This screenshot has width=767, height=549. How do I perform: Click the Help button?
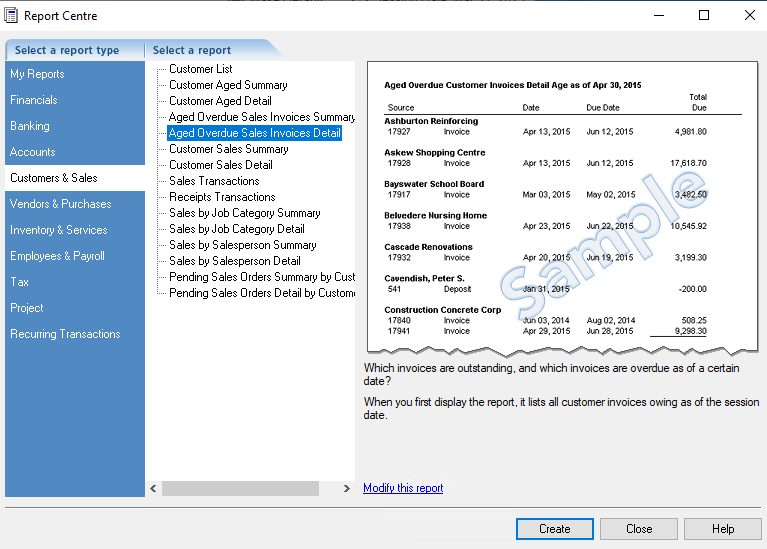(x=723, y=529)
